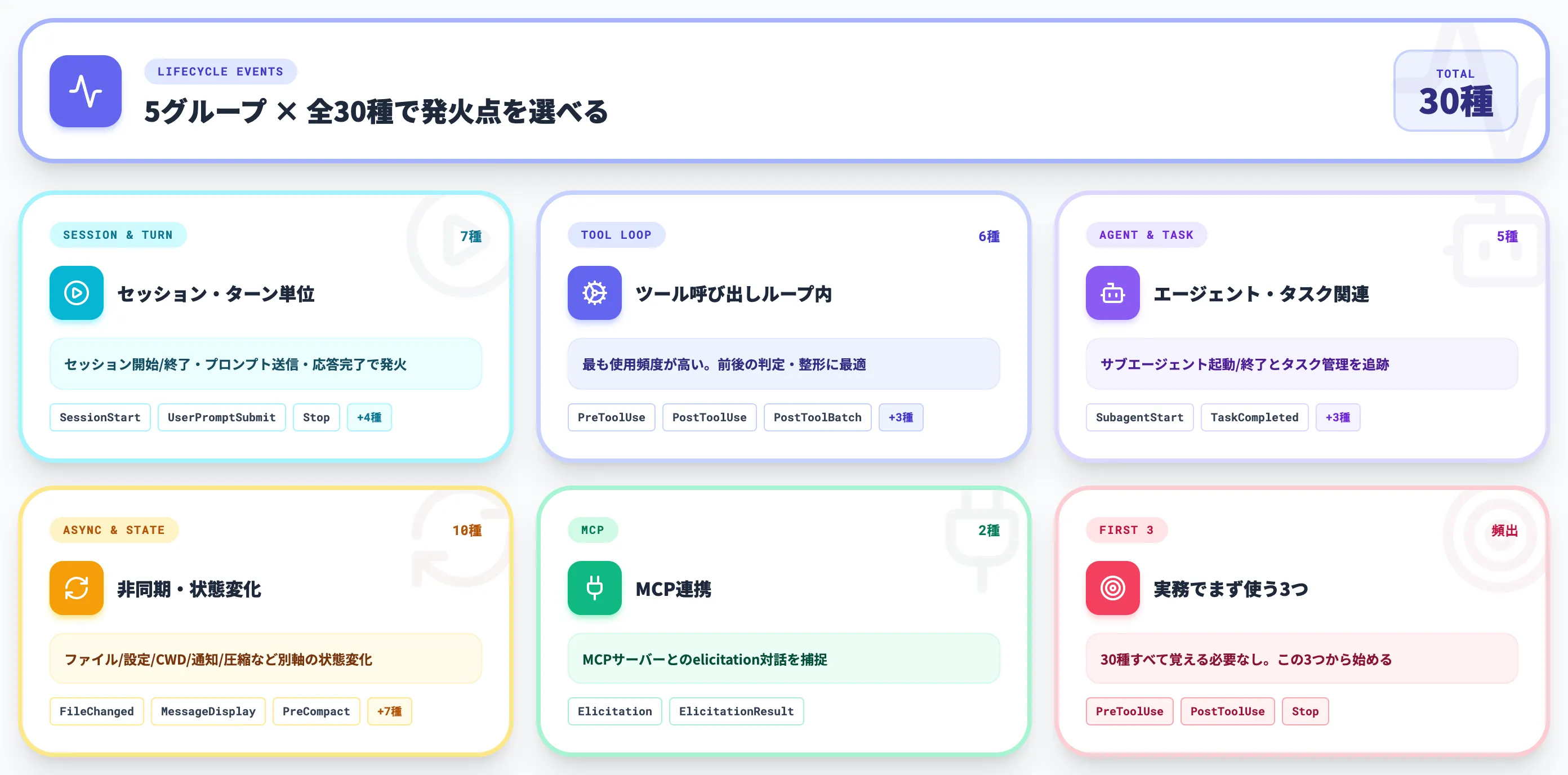
Task: Click the ツール呼び出しループ内 title
Action: 733,294
